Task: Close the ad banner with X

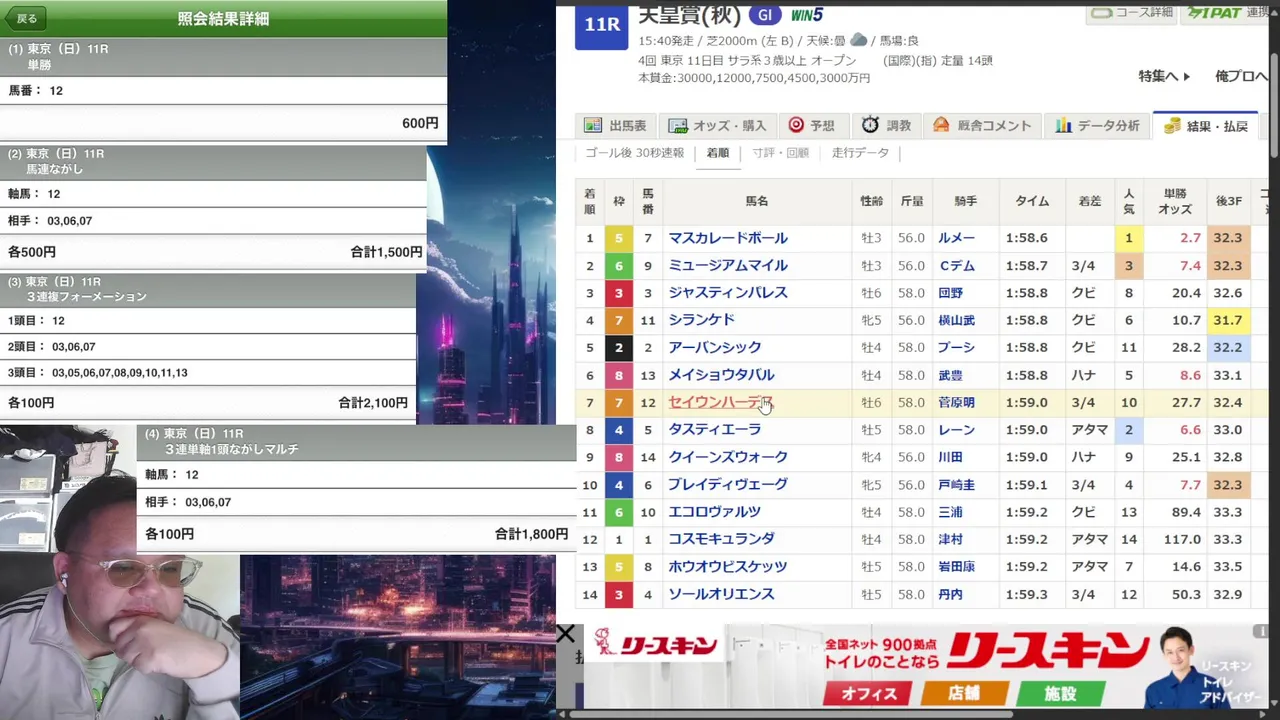Action: (565, 634)
